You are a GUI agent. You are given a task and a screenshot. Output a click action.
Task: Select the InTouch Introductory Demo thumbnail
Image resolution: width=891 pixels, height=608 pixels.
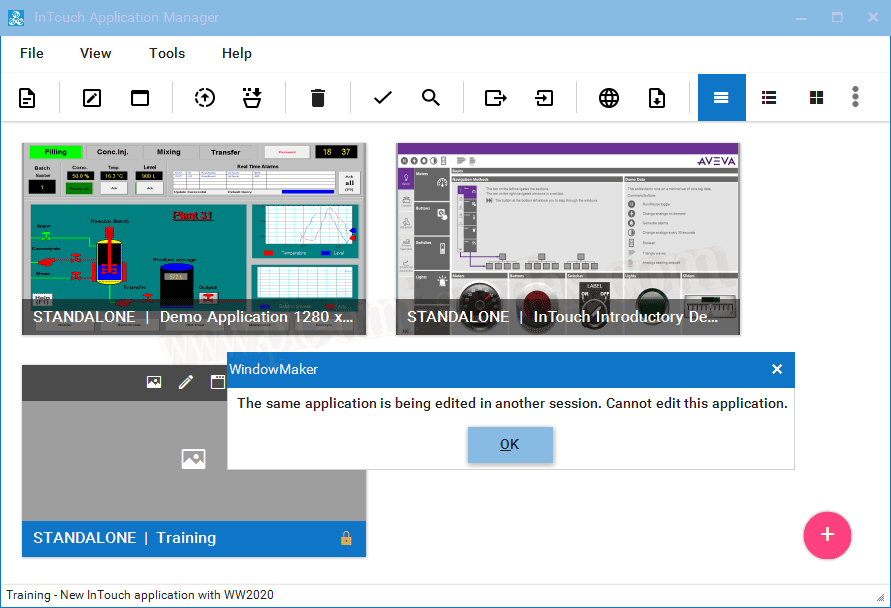568,238
